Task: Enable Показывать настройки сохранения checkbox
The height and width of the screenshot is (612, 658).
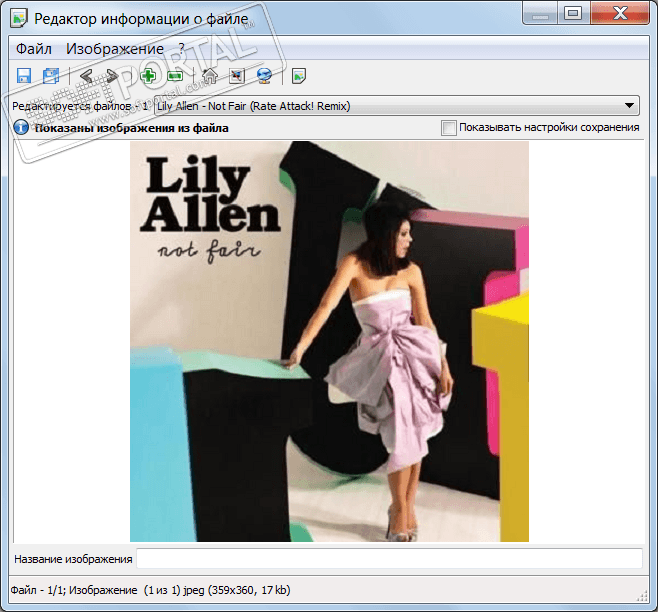Action: tap(449, 128)
